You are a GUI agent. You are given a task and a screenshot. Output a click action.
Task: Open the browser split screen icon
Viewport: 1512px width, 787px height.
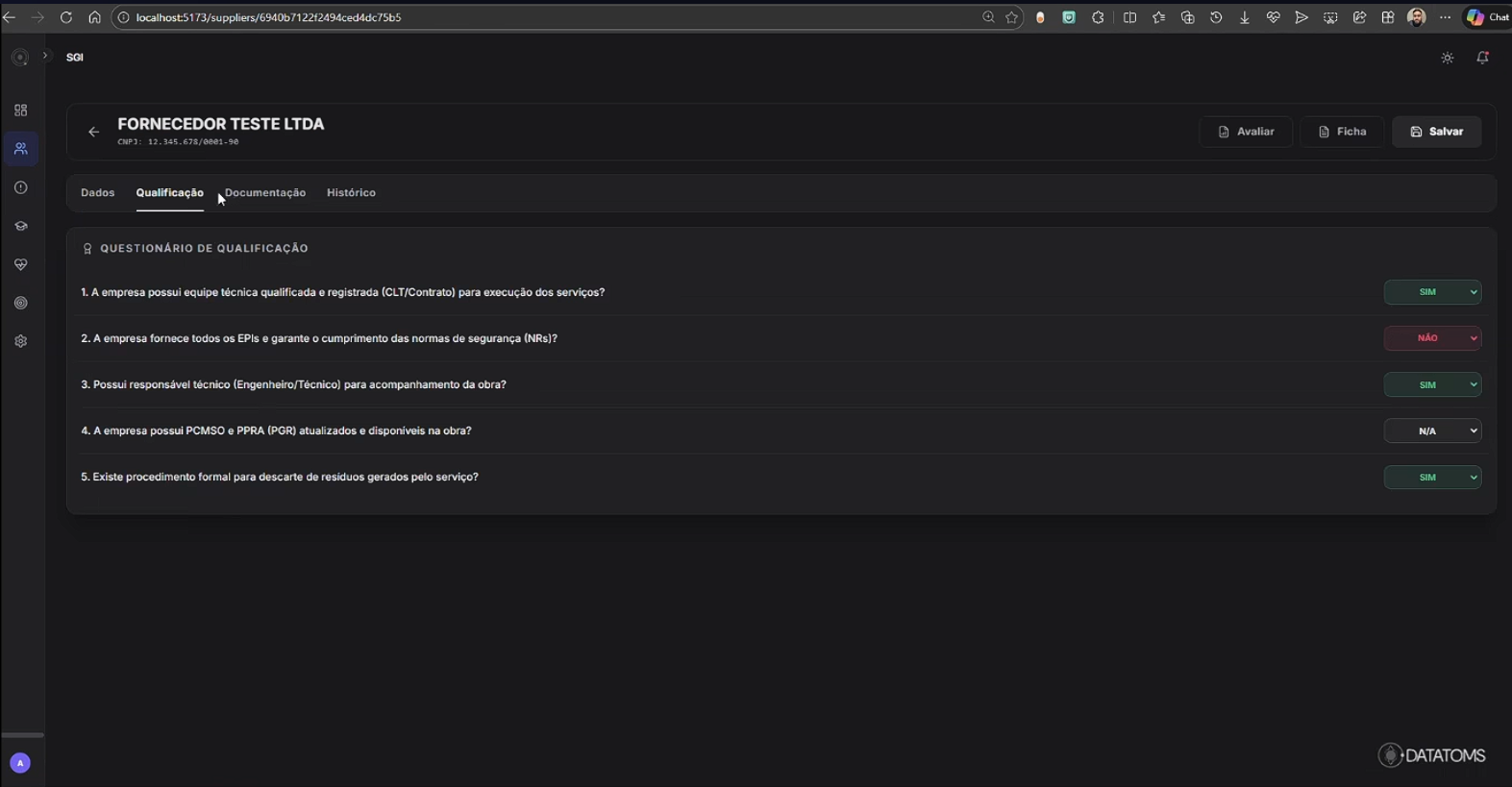pos(1129,17)
